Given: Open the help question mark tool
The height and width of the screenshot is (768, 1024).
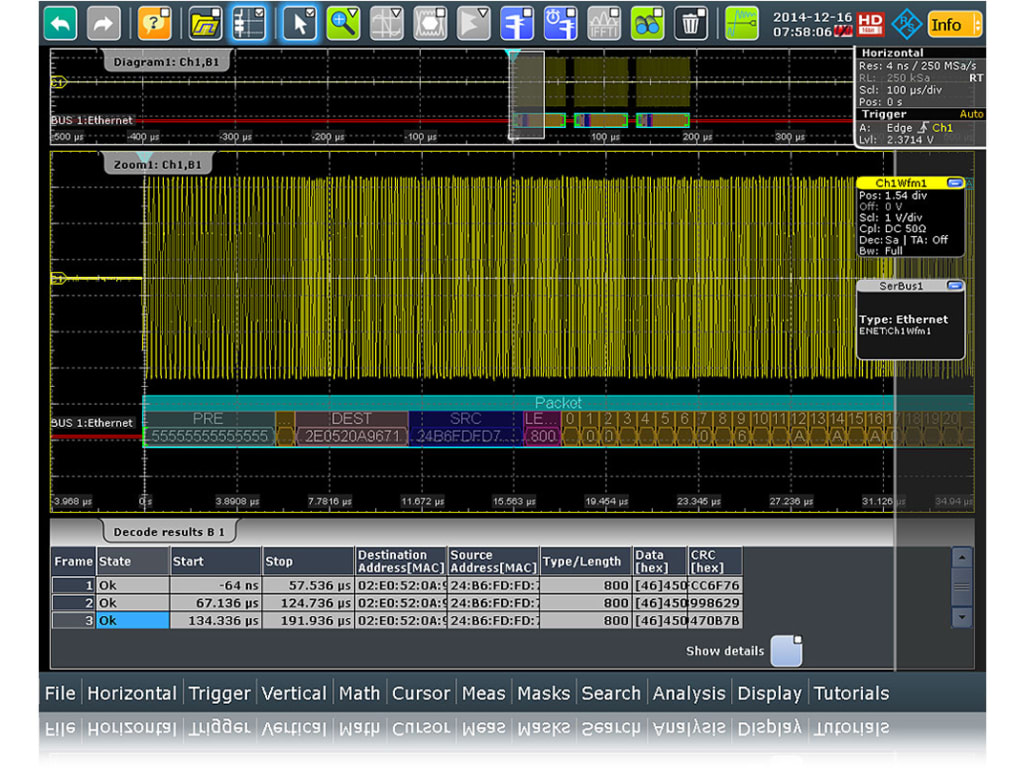Looking at the screenshot, I should (x=154, y=24).
